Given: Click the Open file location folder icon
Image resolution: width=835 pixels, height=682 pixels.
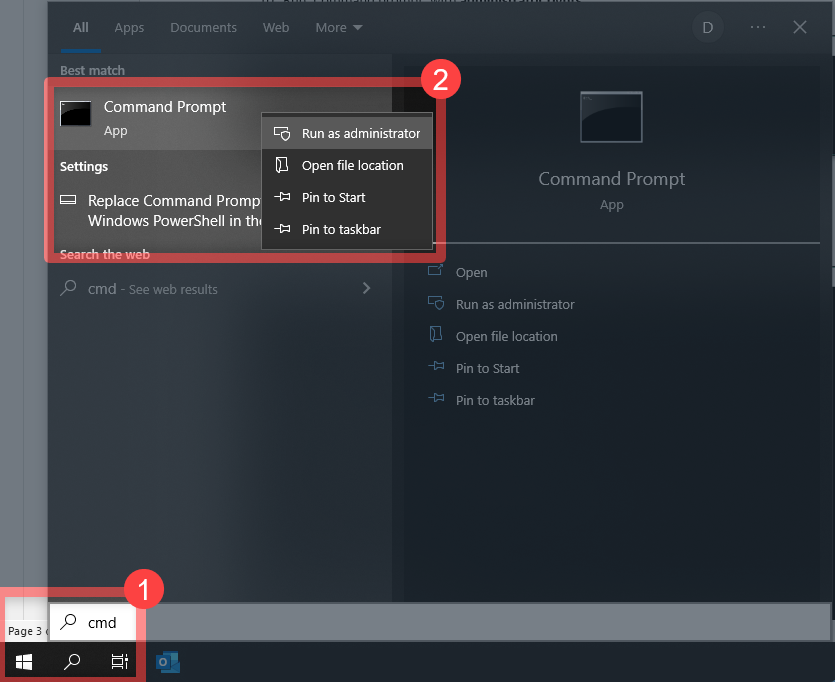Looking at the screenshot, I should pos(281,165).
